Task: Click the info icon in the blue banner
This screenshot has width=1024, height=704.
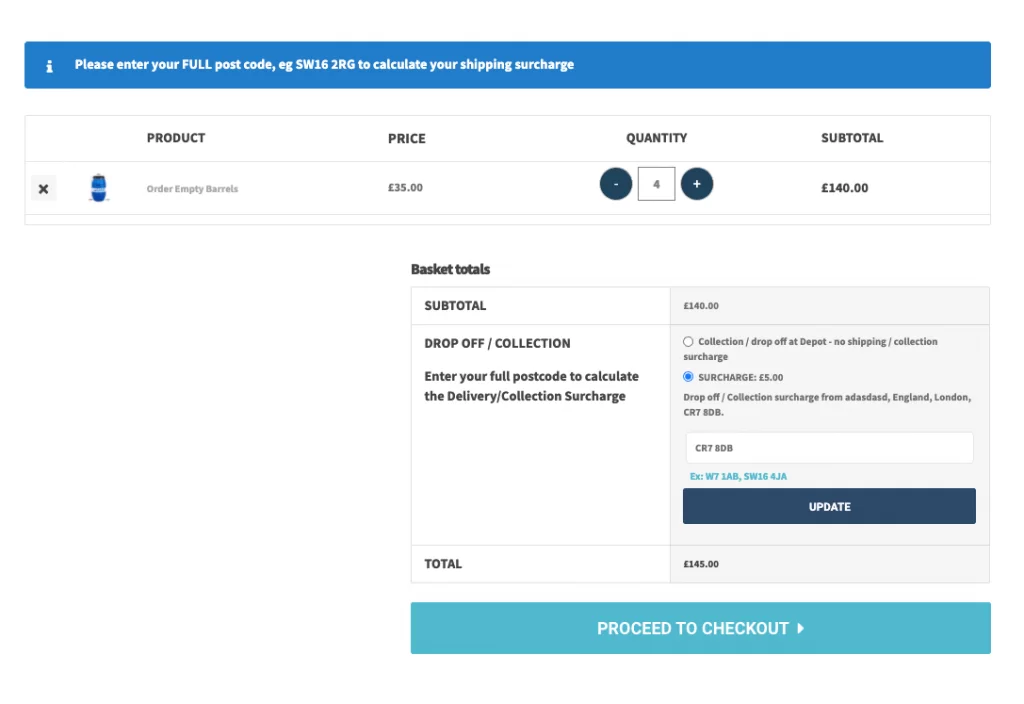Action: pyautogui.click(x=49, y=66)
